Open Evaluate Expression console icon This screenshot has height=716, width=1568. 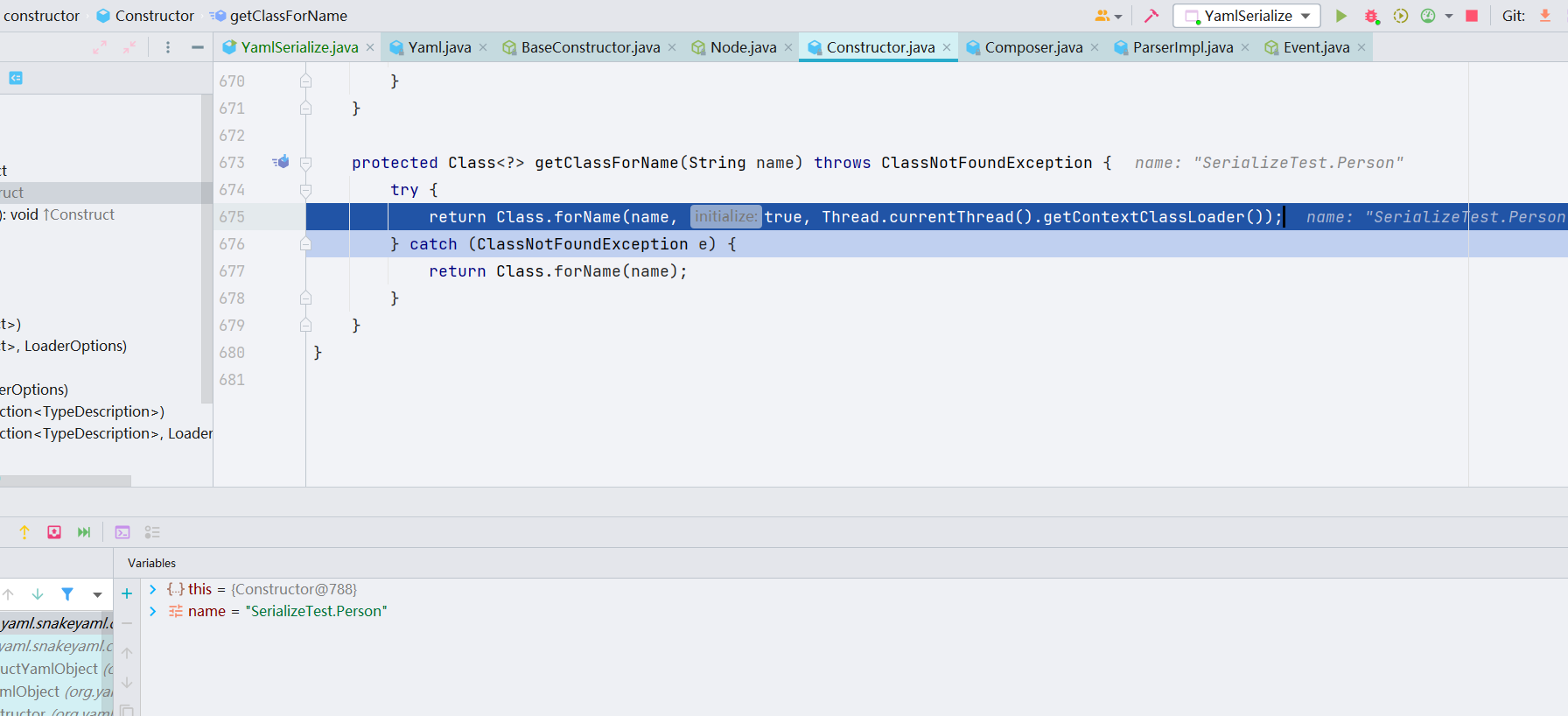point(122,532)
